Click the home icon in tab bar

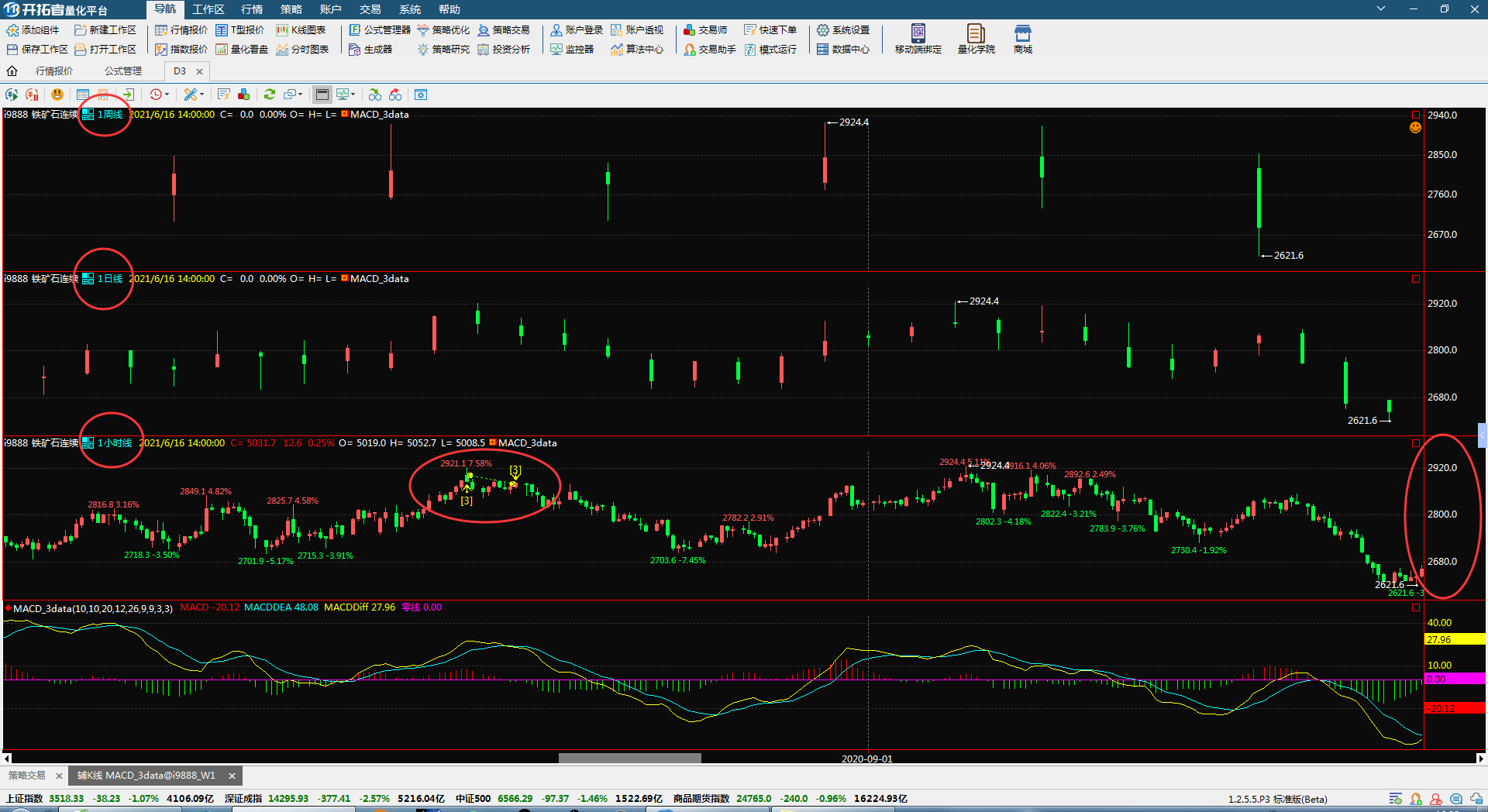(x=12, y=71)
